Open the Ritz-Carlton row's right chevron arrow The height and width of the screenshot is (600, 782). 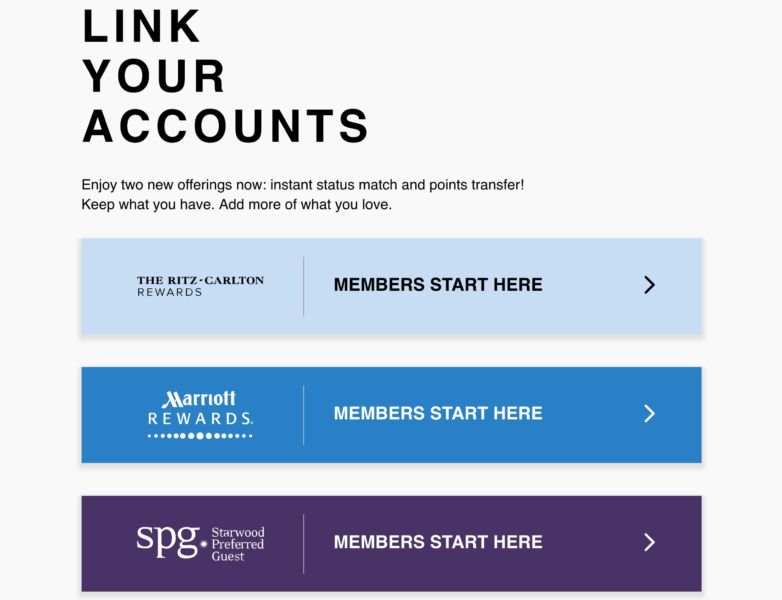click(649, 285)
